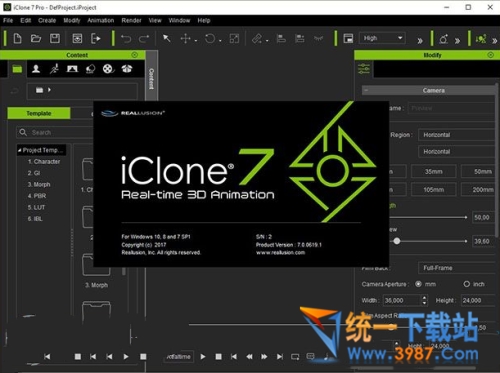The image size is (500, 373).
Task: Select the inch aperture unit
Action: pyautogui.click(x=467, y=284)
